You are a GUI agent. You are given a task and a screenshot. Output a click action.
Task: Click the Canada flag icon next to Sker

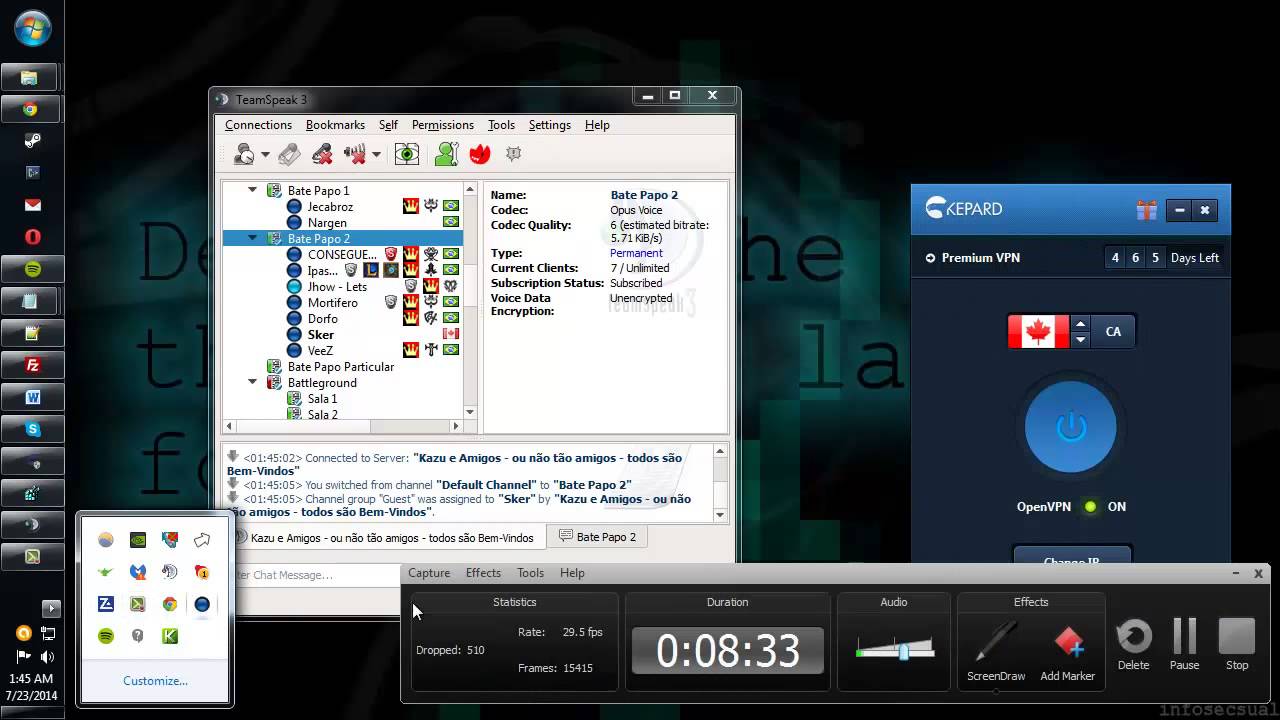[x=451, y=334]
